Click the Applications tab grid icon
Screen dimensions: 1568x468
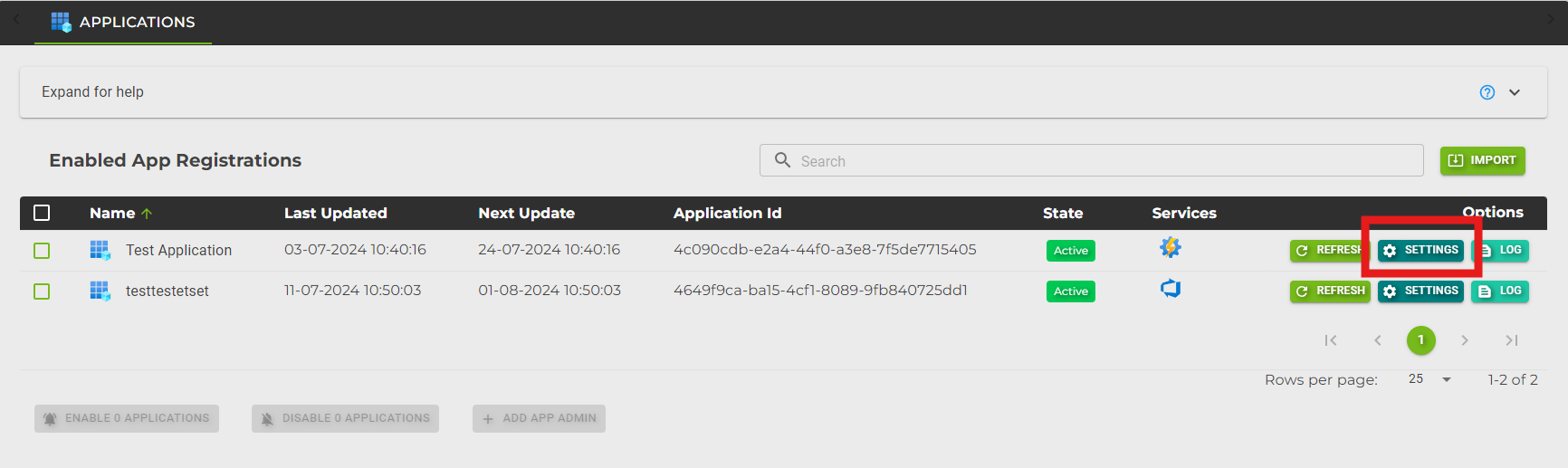61,22
